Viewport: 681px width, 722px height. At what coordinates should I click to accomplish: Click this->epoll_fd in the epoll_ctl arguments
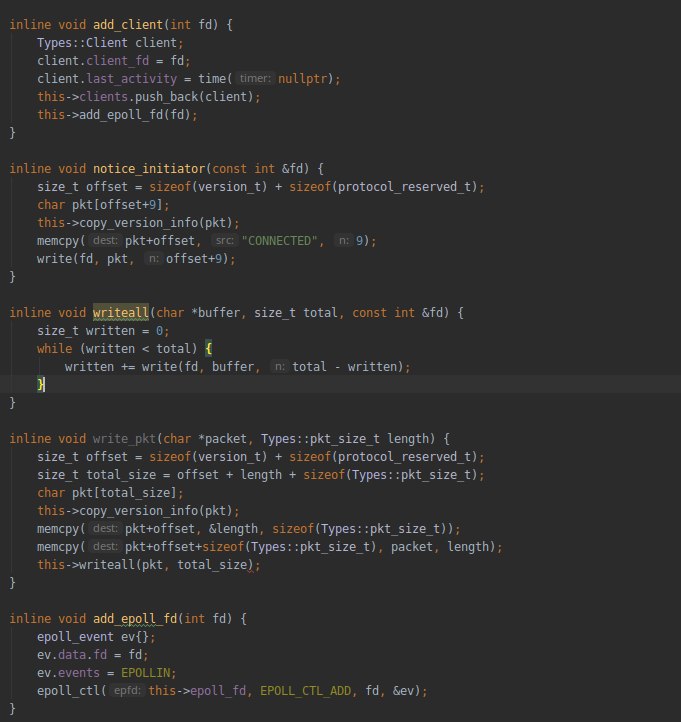click(x=197, y=691)
